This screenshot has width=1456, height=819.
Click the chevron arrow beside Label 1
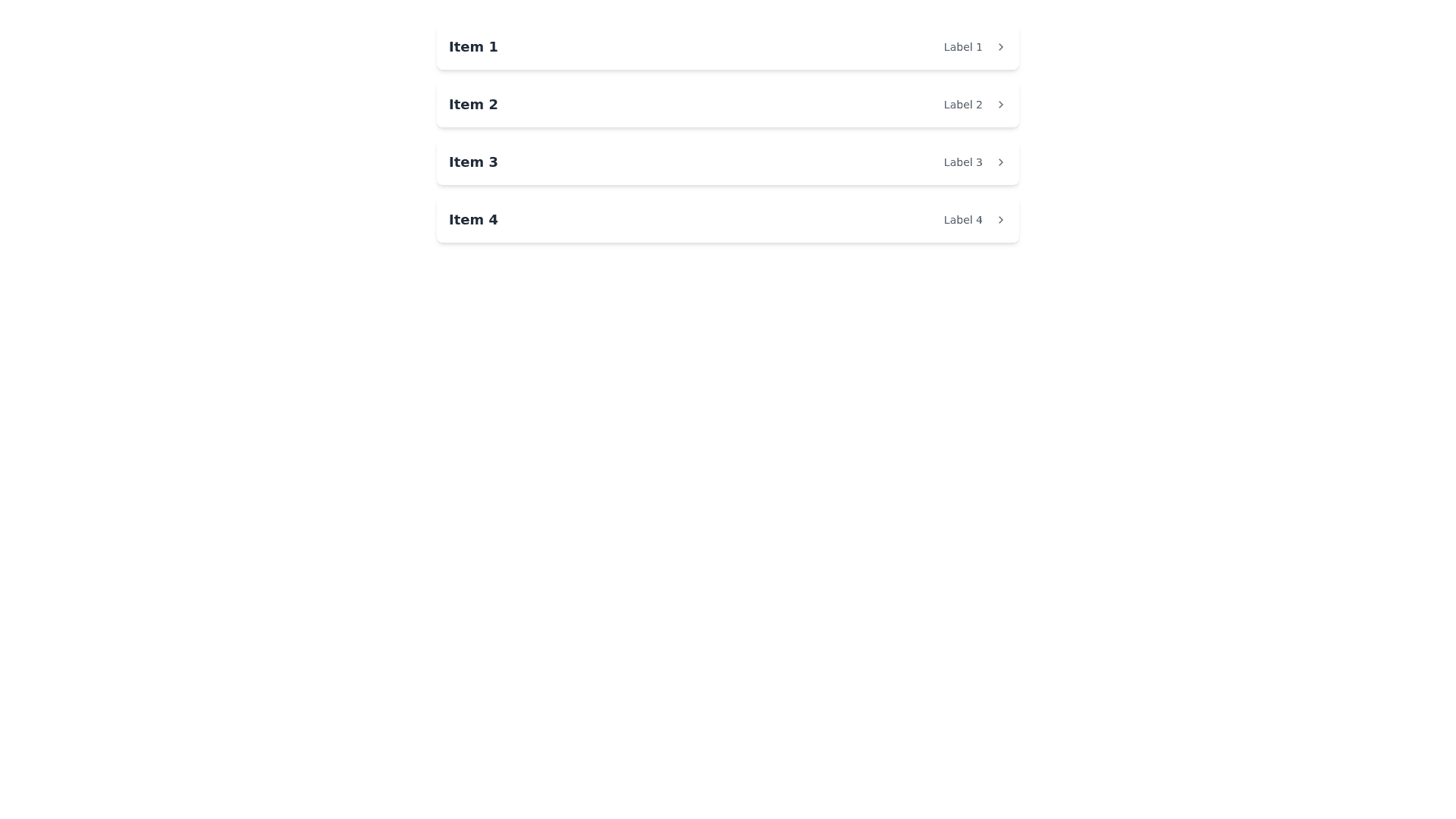1000,47
